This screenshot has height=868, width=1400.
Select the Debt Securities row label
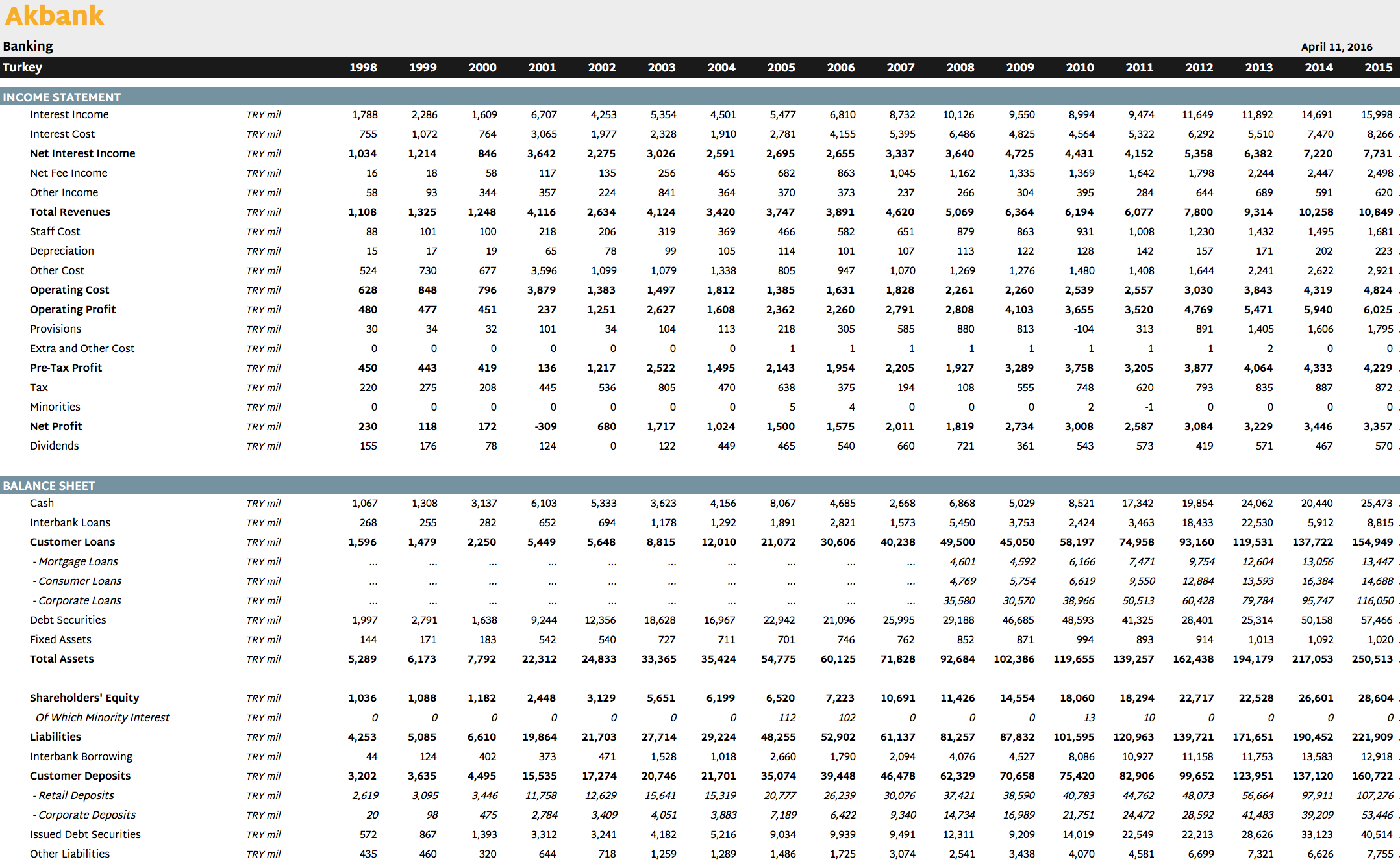(68, 620)
